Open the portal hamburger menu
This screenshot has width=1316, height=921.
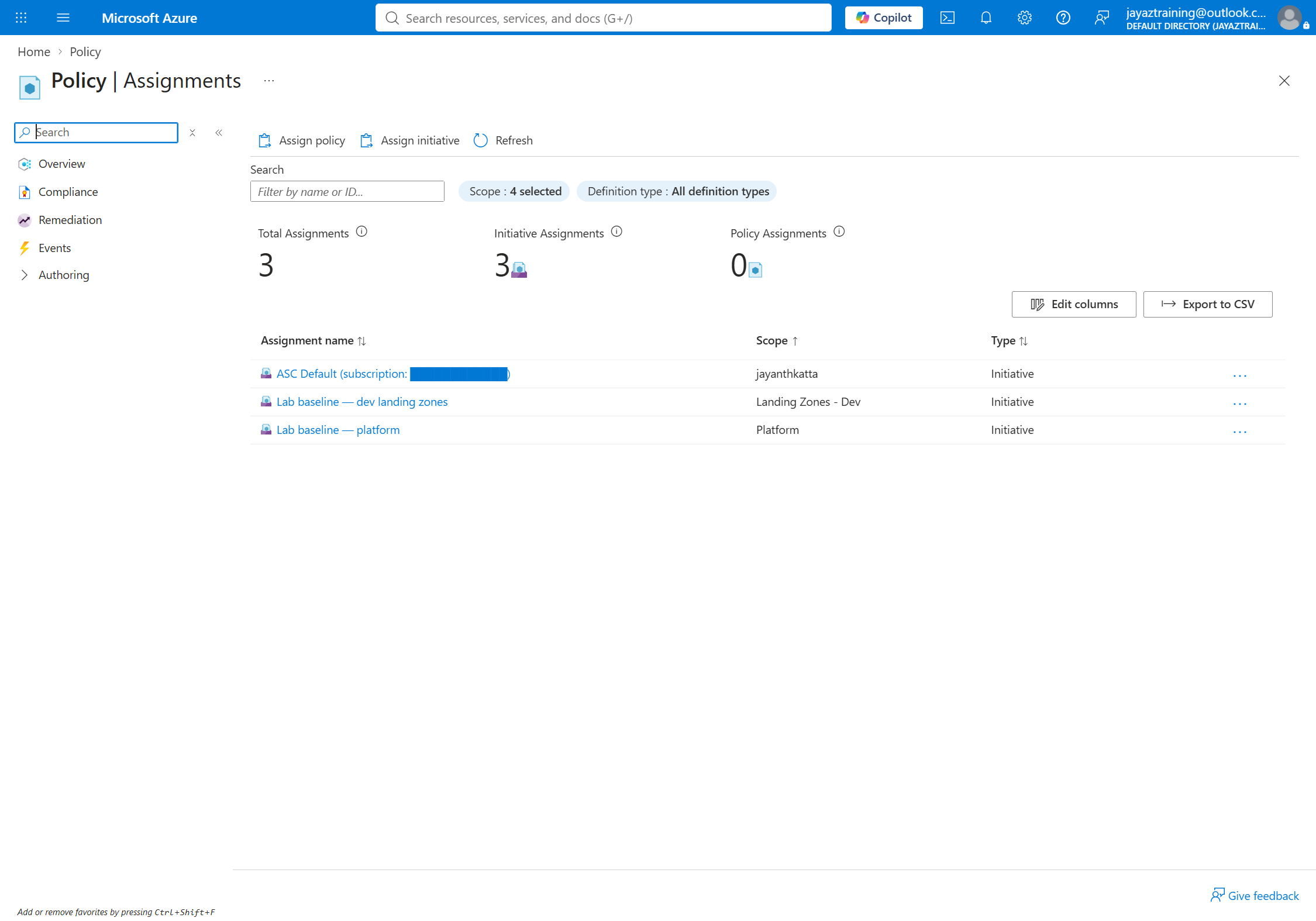(63, 18)
